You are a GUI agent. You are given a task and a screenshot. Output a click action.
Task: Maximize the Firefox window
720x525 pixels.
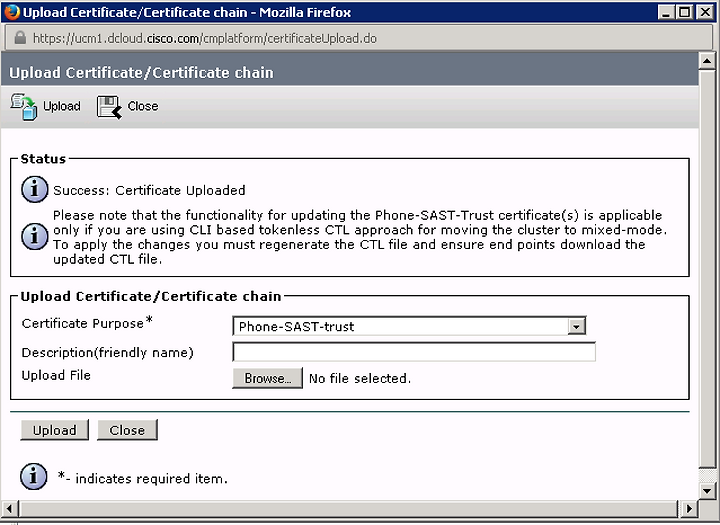click(684, 11)
